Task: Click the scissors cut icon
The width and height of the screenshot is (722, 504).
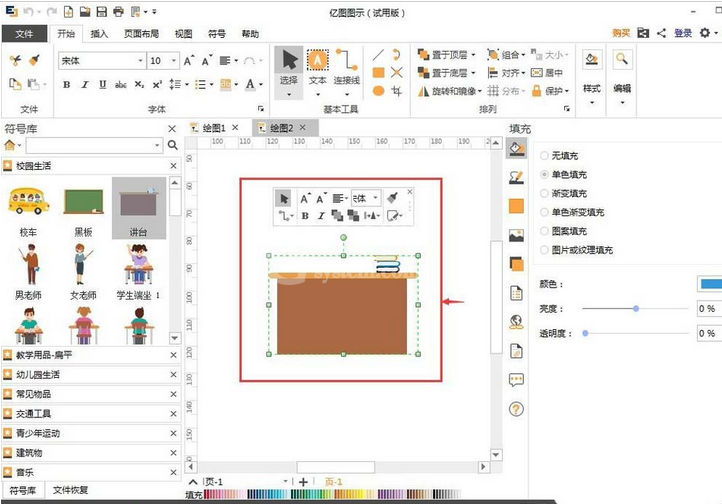Action: (15, 60)
